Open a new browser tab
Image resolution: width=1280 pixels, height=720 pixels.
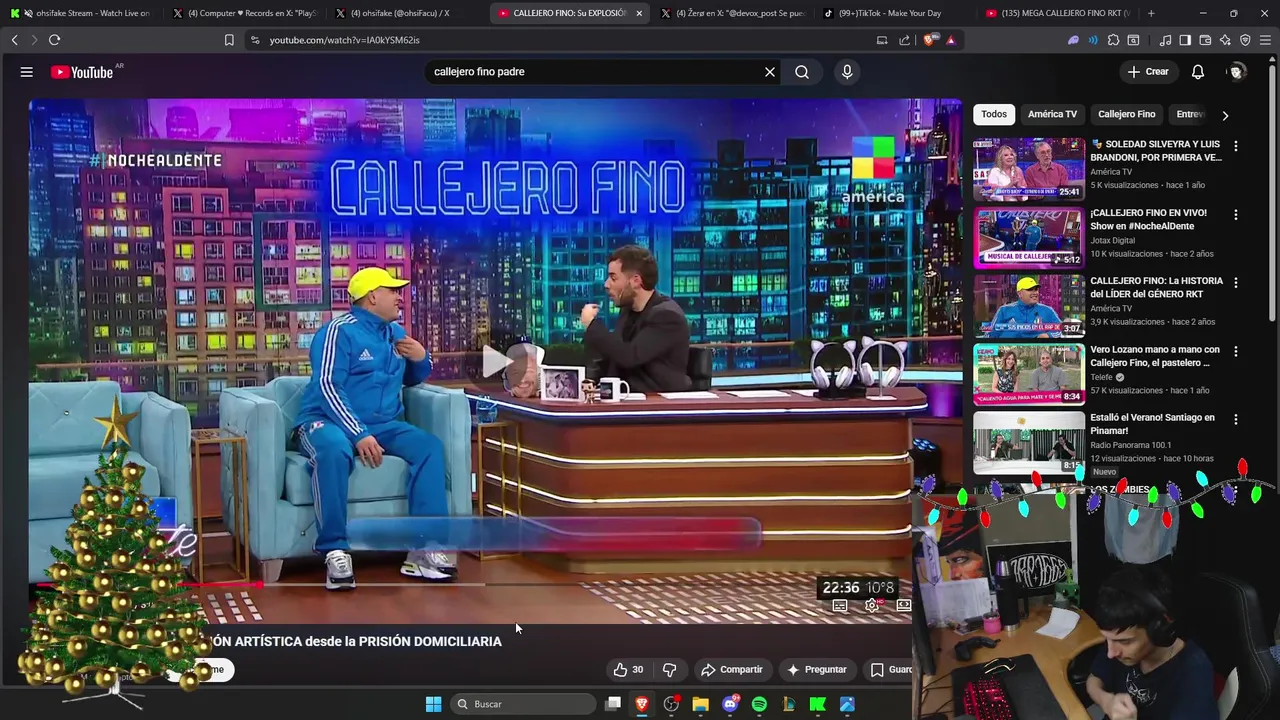point(1151,13)
